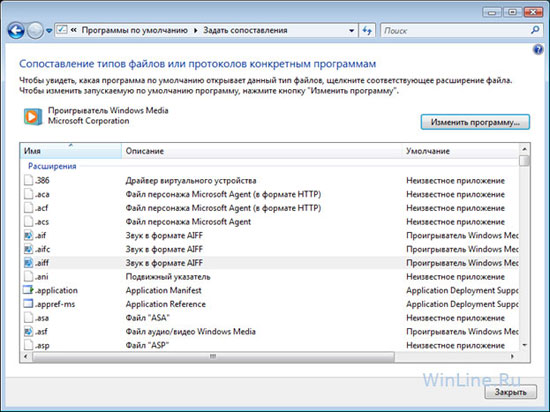Click 'Изменить программу...' button

(x=475, y=122)
